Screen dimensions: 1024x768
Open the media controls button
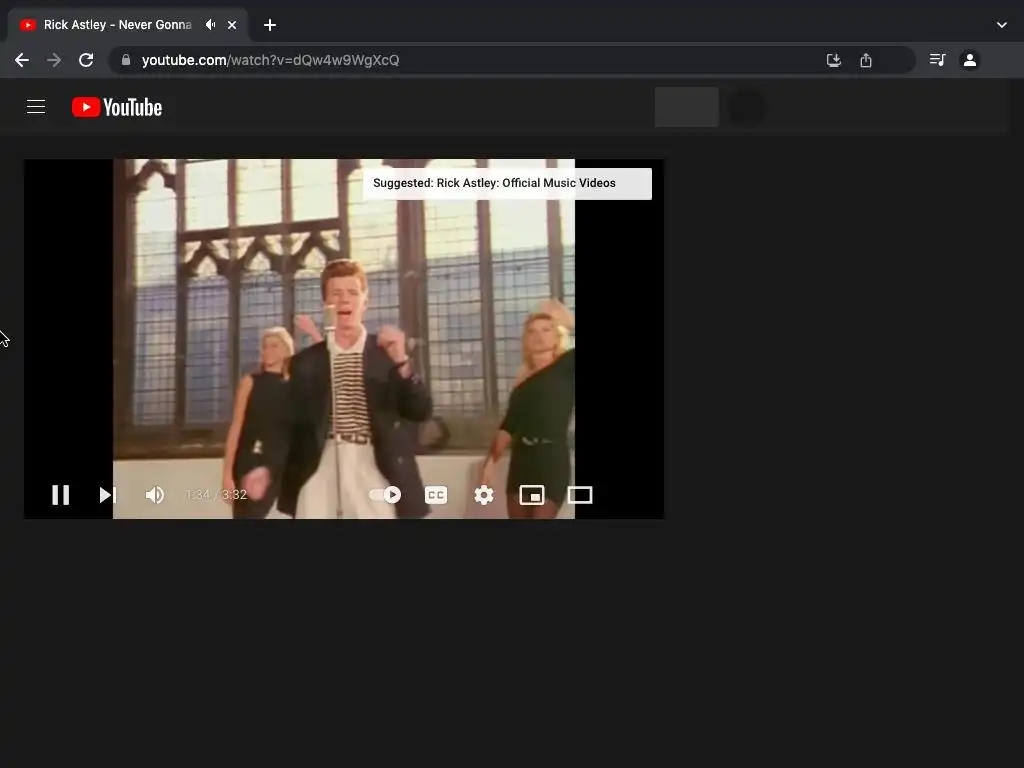point(938,60)
